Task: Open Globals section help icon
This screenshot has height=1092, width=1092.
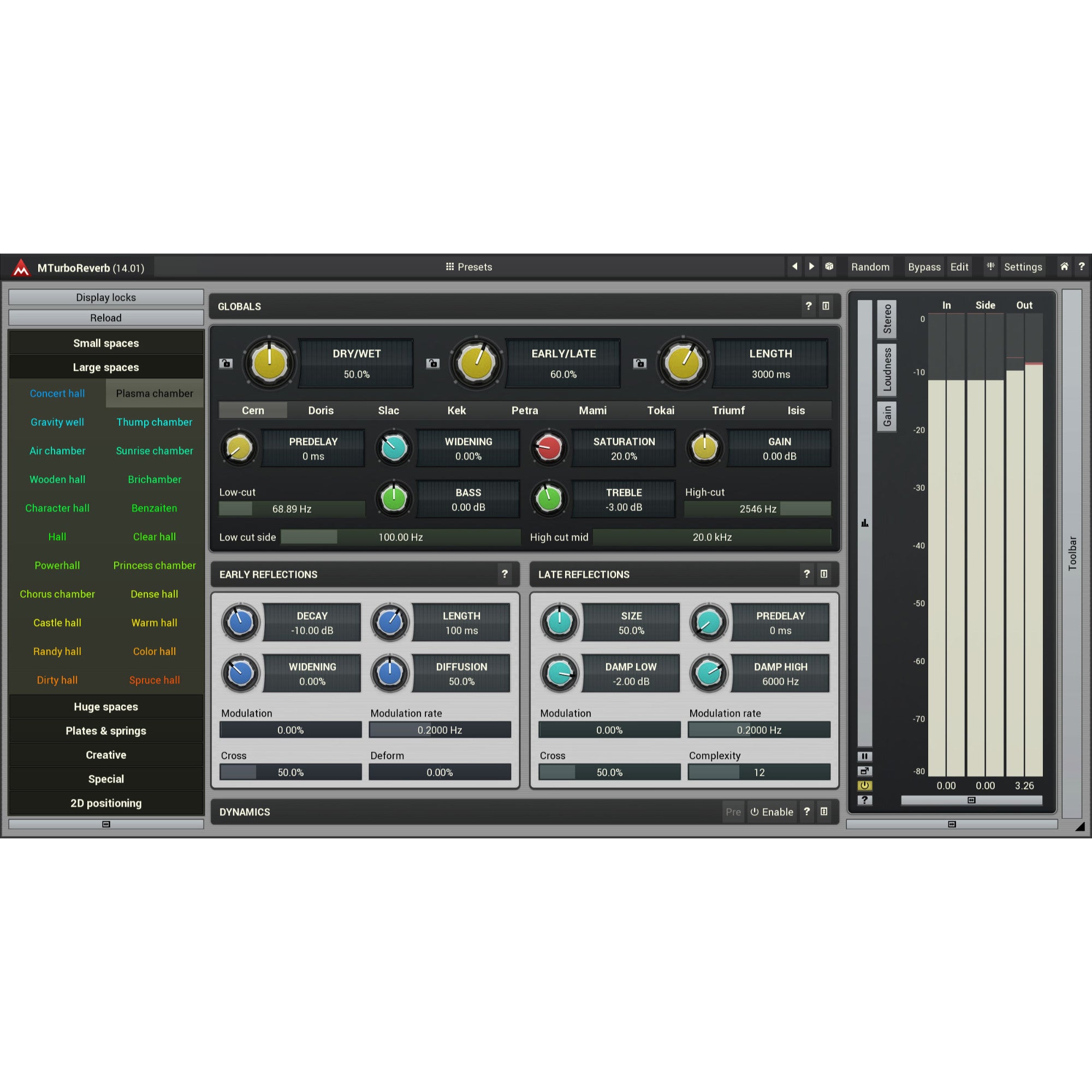Action: pyautogui.click(x=809, y=306)
